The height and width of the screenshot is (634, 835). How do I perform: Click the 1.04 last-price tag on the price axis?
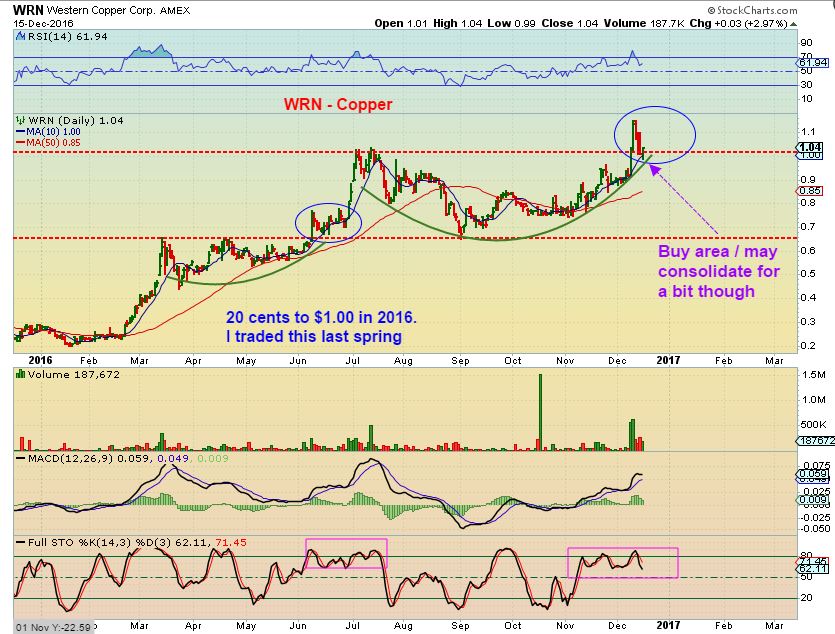click(810, 147)
